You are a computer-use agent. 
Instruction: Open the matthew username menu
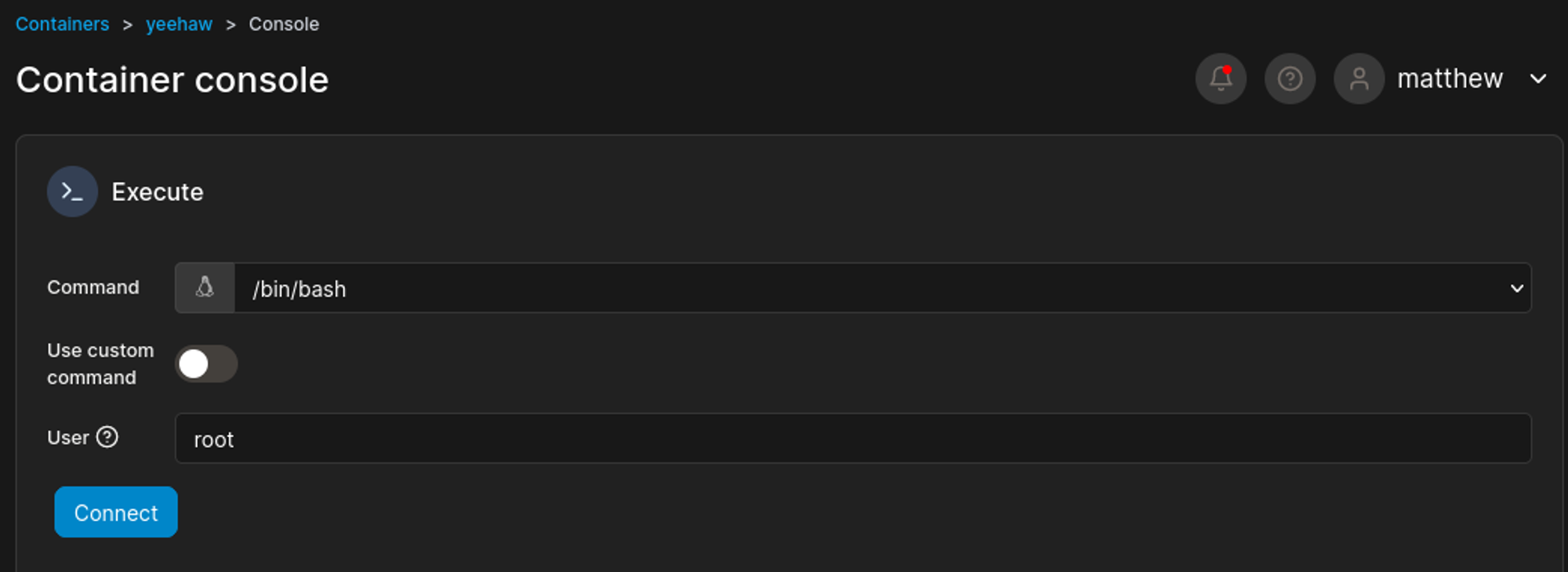(x=1450, y=78)
